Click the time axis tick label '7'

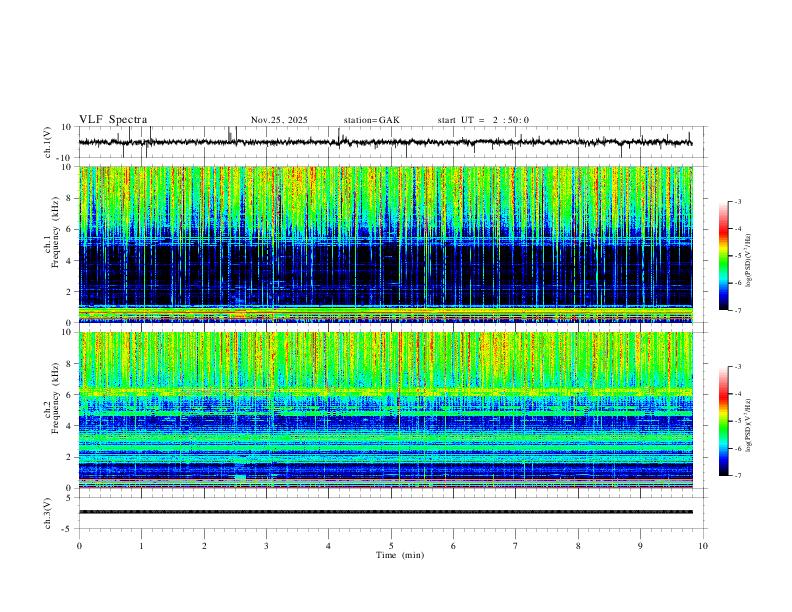click(516, 546)
